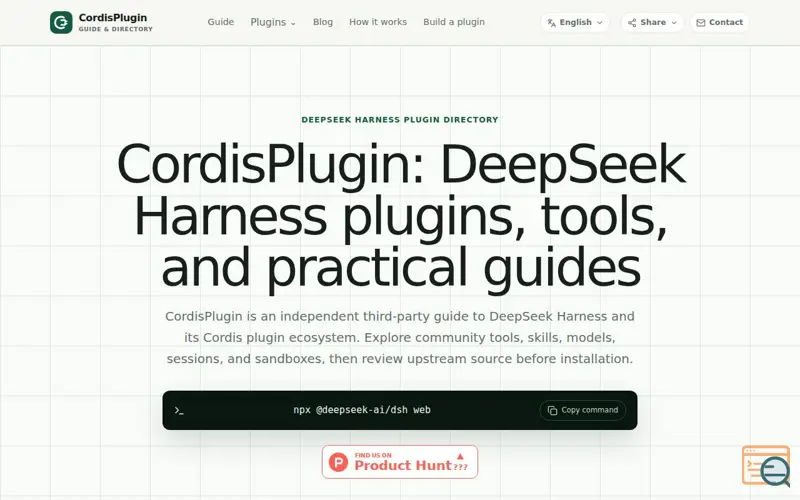Click the Copy command button
800x500 pixels.
point(583,410)
